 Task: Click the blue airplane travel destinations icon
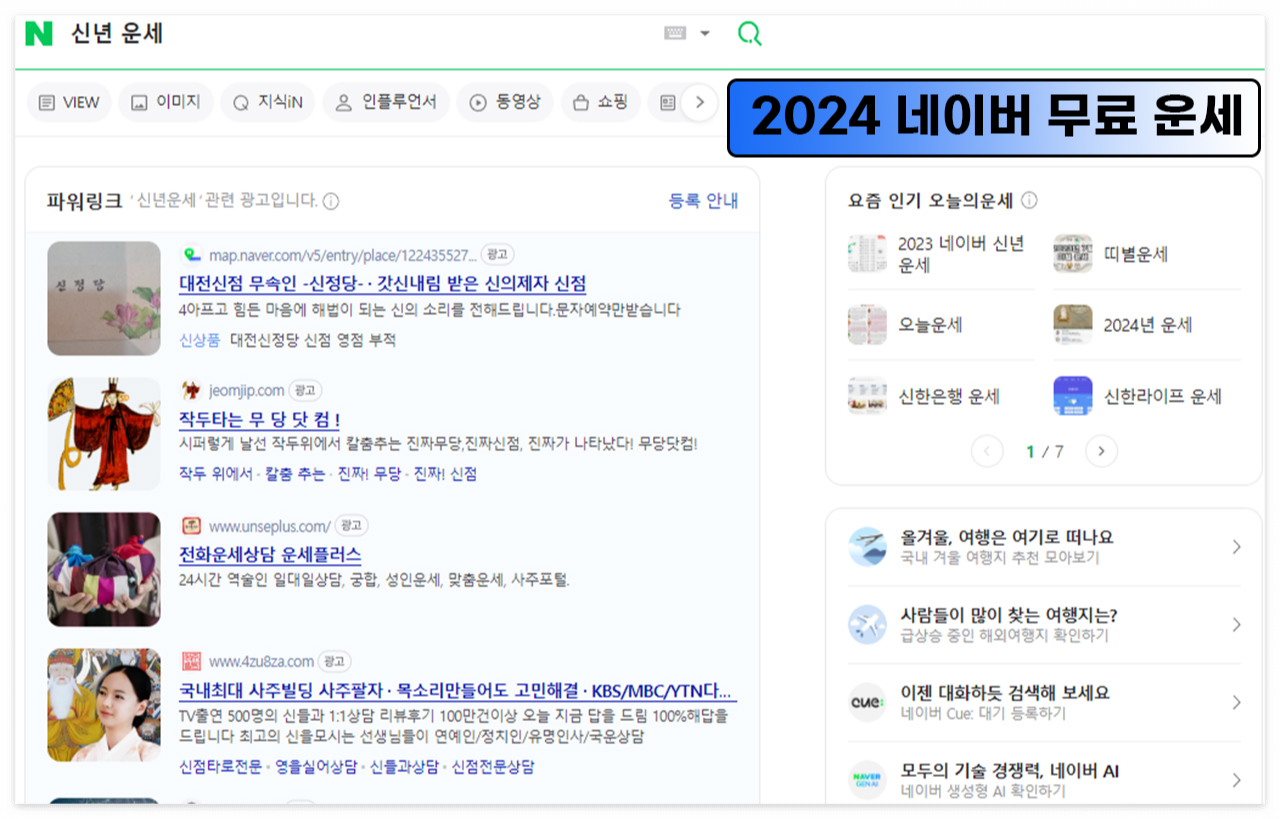tap(867, 625)
